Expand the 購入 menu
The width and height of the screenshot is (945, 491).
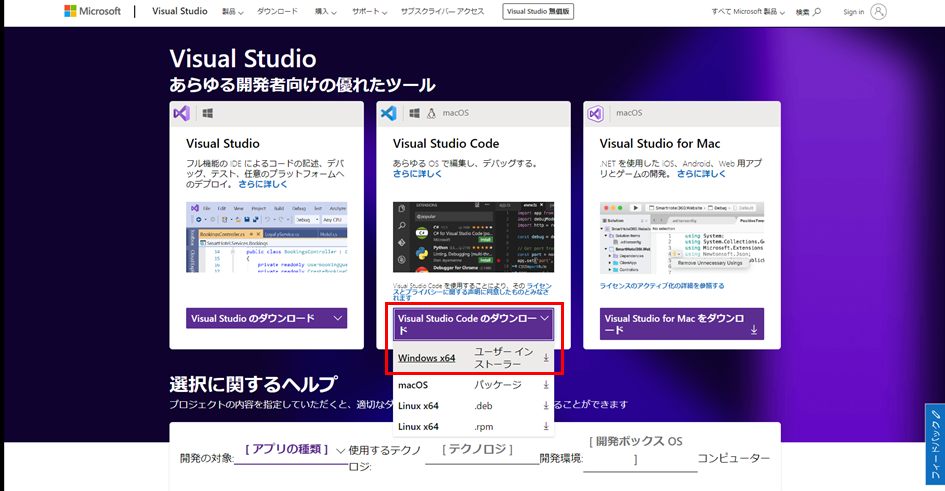325,11
